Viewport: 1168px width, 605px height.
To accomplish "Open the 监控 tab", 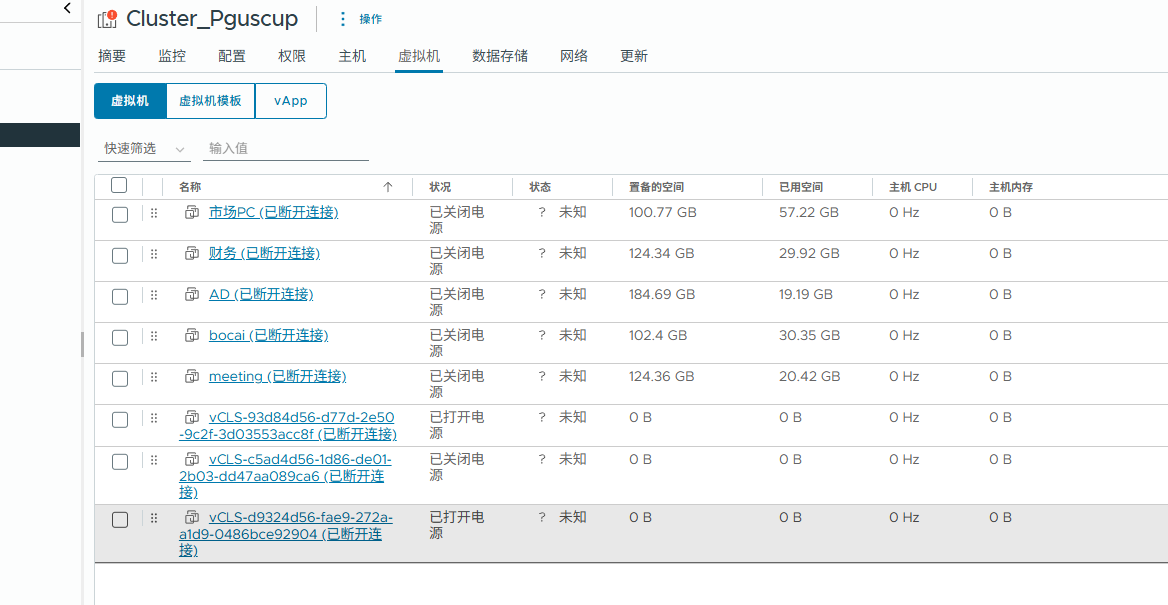I will pos(172,56).
